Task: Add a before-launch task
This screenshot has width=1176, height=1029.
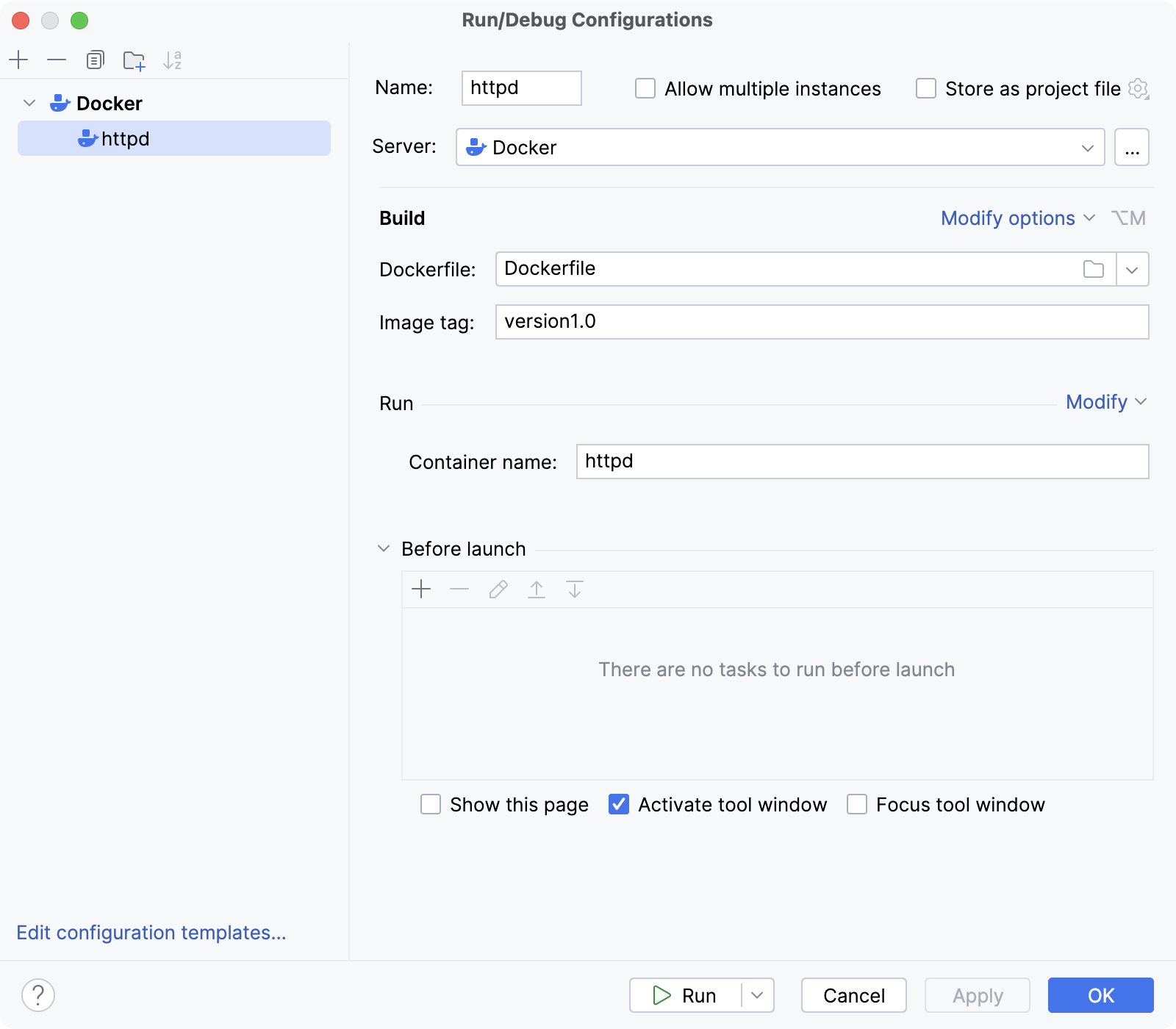Action: (421, 589)
